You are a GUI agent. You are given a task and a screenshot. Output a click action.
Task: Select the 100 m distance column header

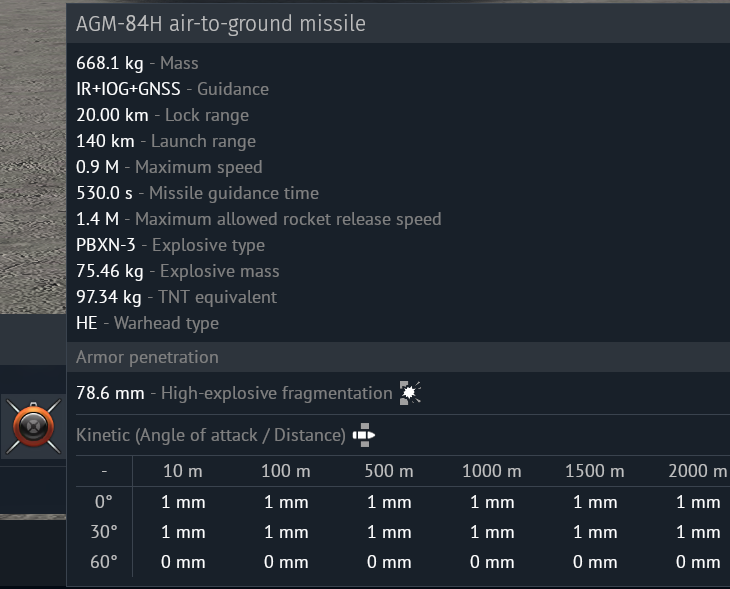point(285,471)
